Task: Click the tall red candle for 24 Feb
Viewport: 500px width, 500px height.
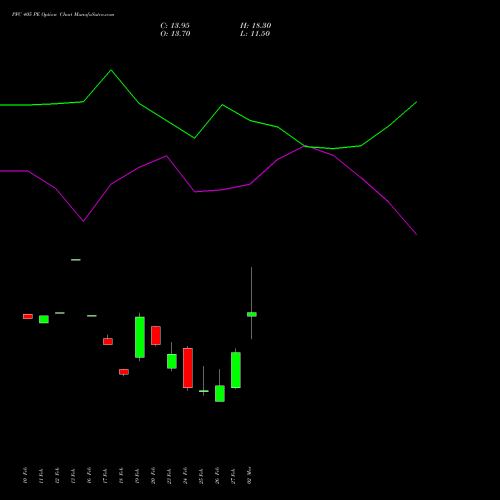Action: point(188,368)
